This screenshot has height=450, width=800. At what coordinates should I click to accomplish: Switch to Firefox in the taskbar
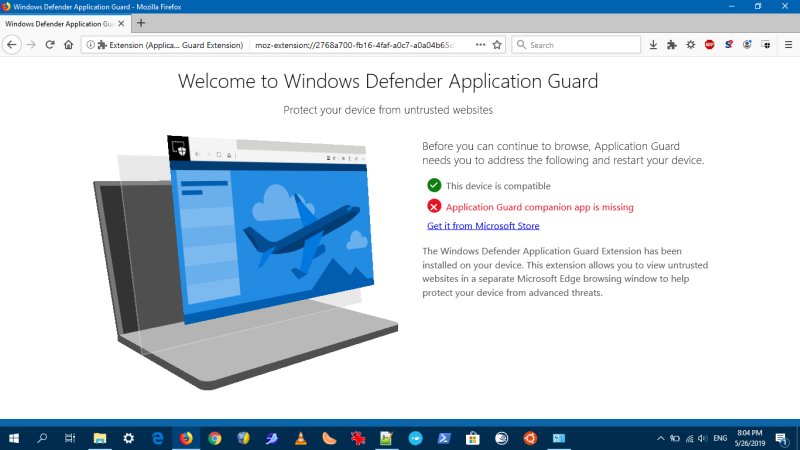click(x=186, y=438)
